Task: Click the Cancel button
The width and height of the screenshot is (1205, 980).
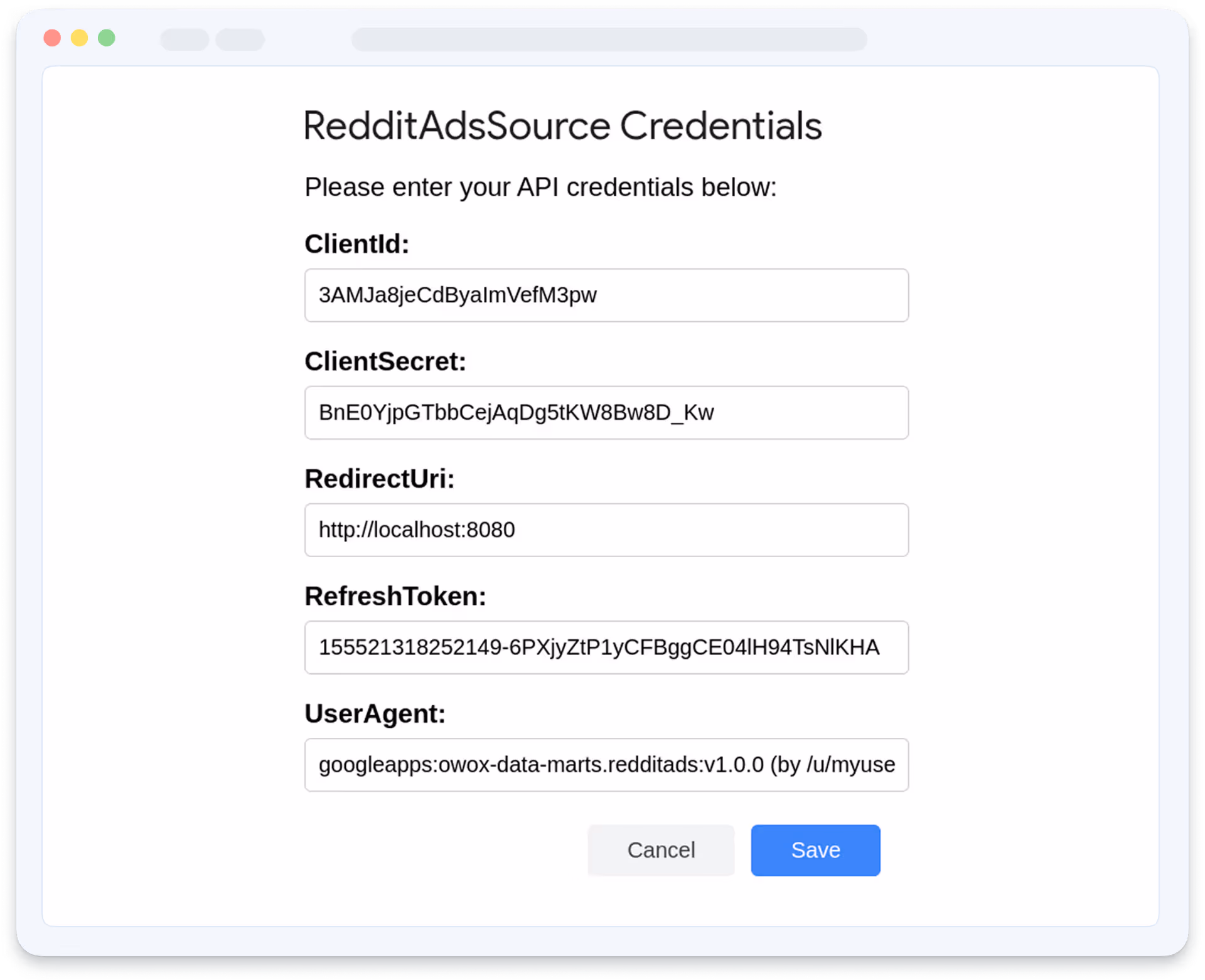Action: (x=660, y=850)
